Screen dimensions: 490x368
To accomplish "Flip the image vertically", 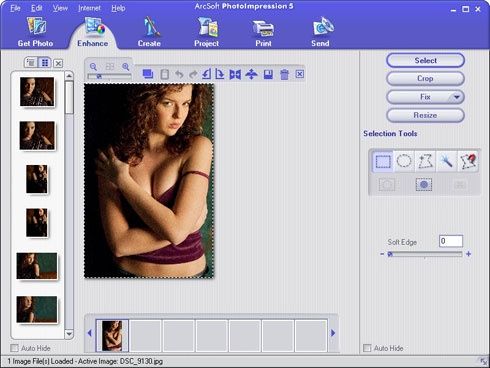I will click(x=251, y=74).
